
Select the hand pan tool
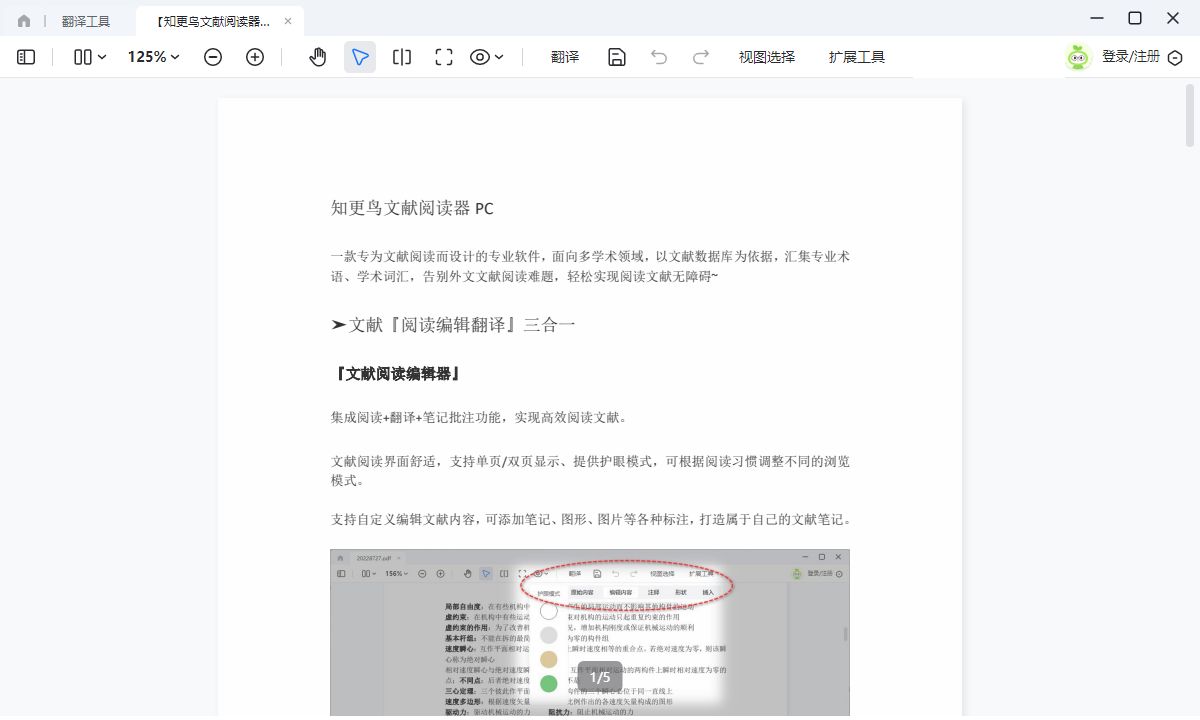[x=318, y=57]
